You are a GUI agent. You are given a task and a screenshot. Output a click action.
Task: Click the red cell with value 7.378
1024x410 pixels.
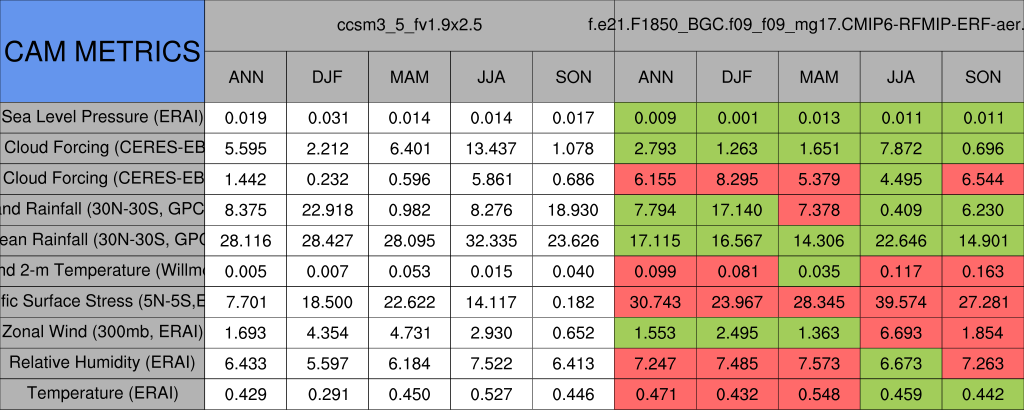point(819,209)
